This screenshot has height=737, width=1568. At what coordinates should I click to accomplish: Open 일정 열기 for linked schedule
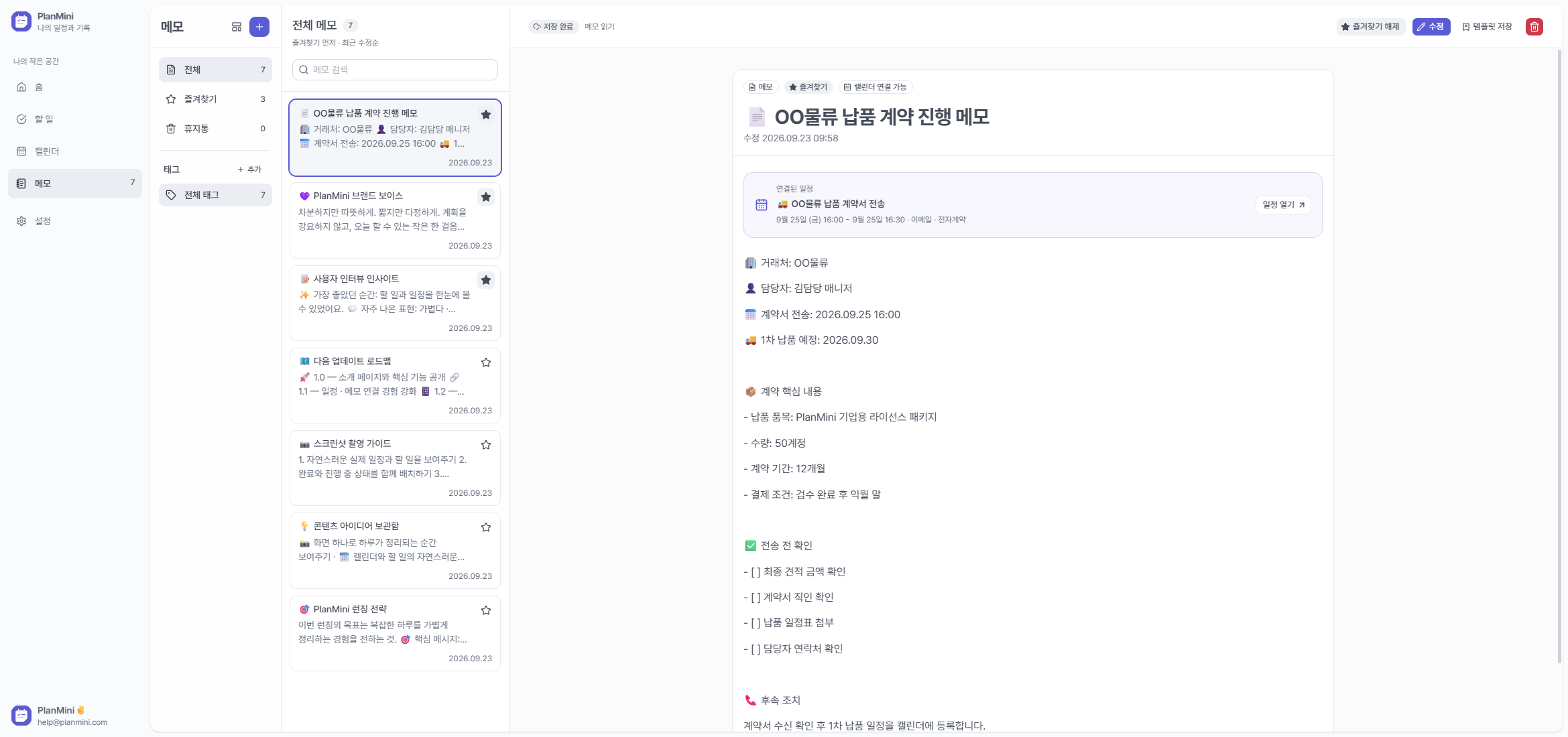[1283, 205]
